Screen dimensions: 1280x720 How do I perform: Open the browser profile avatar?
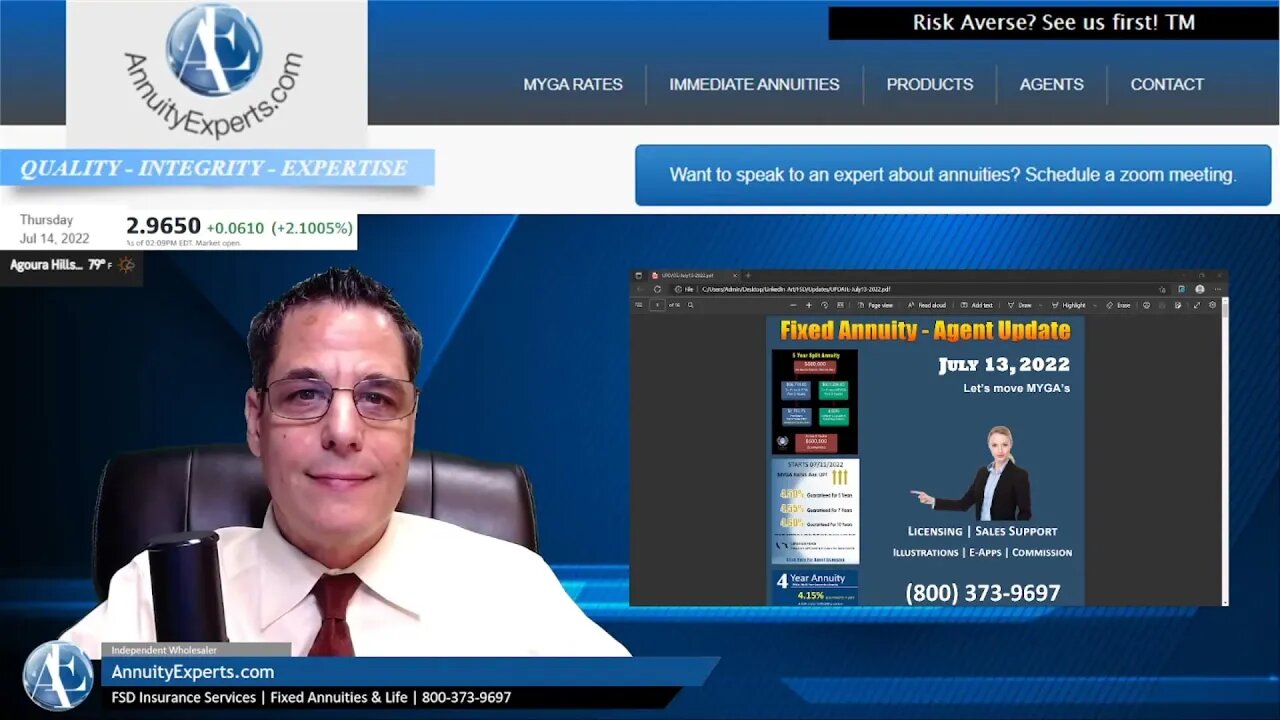(x=1200, y=289)
